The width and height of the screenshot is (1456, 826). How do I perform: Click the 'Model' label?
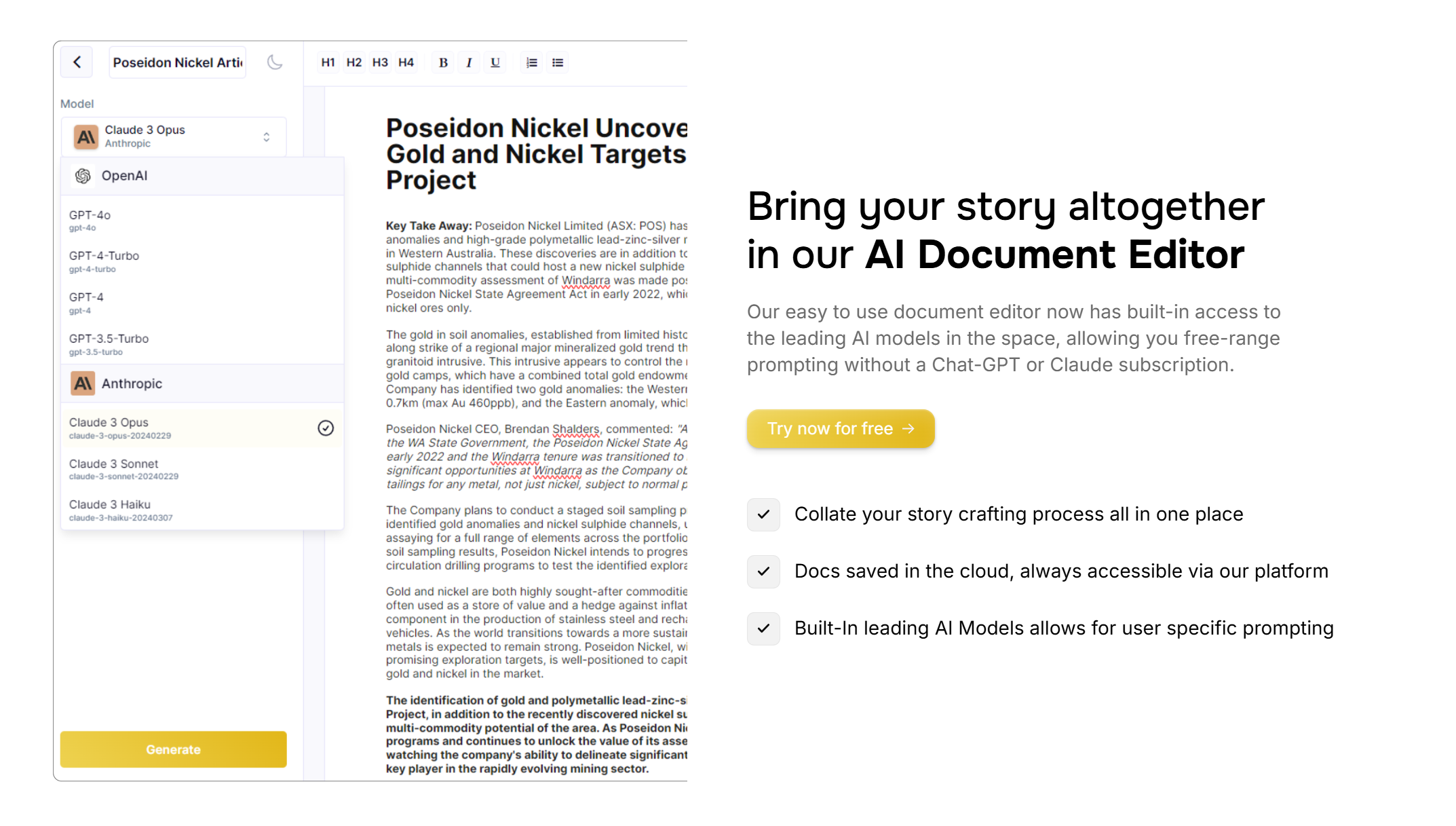point(77,104)
